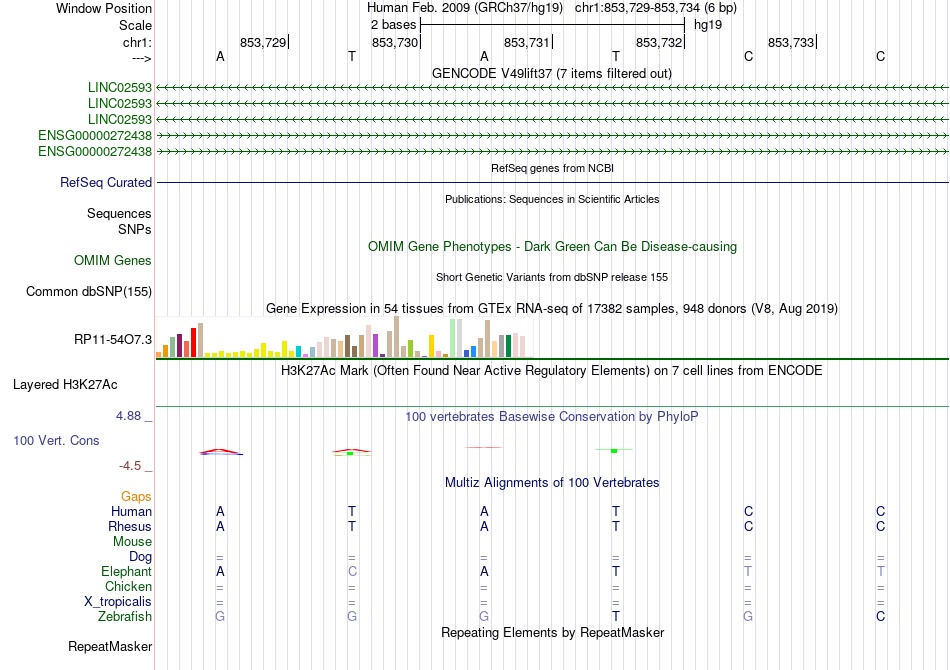The width and height of the screenshot is (950, 670).
Task: Click the Human Feb. 2009 (GRCh37/hg19) header
Action: coord(465,8)
